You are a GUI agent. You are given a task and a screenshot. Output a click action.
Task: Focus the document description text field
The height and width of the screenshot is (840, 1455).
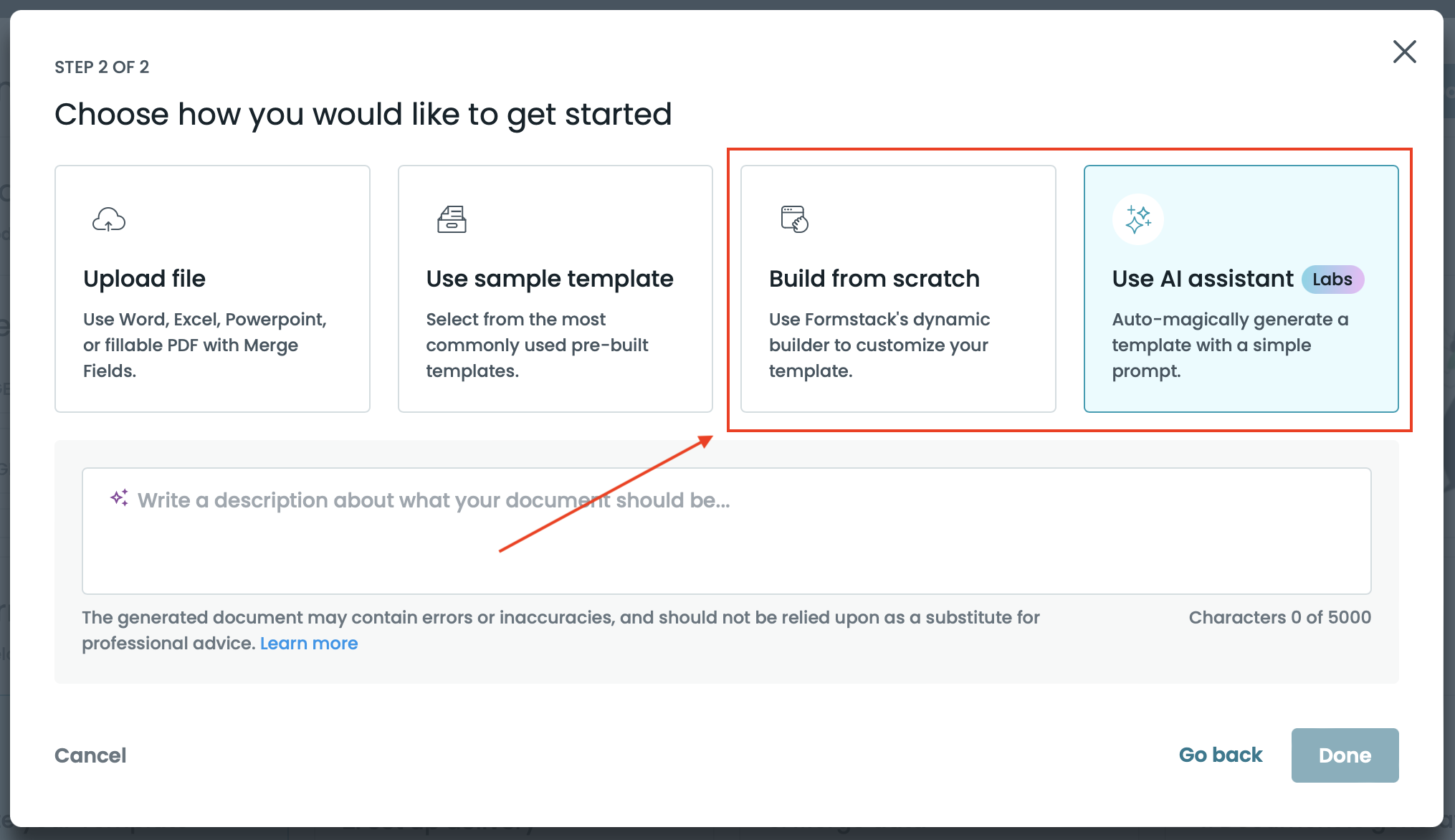pyautogui.click(x=725, y=531)
